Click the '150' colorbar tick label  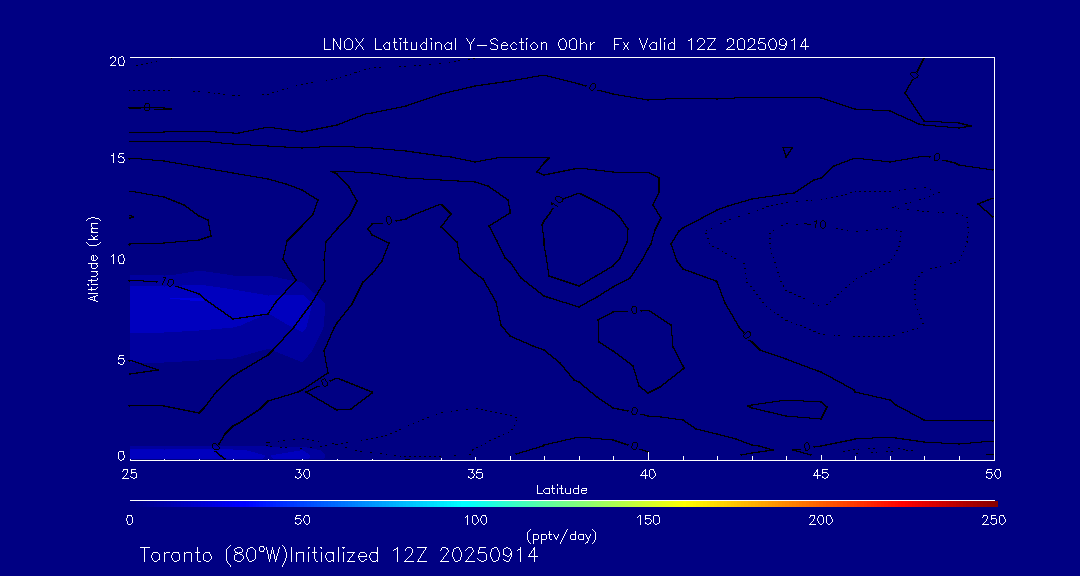coord(648,520)
